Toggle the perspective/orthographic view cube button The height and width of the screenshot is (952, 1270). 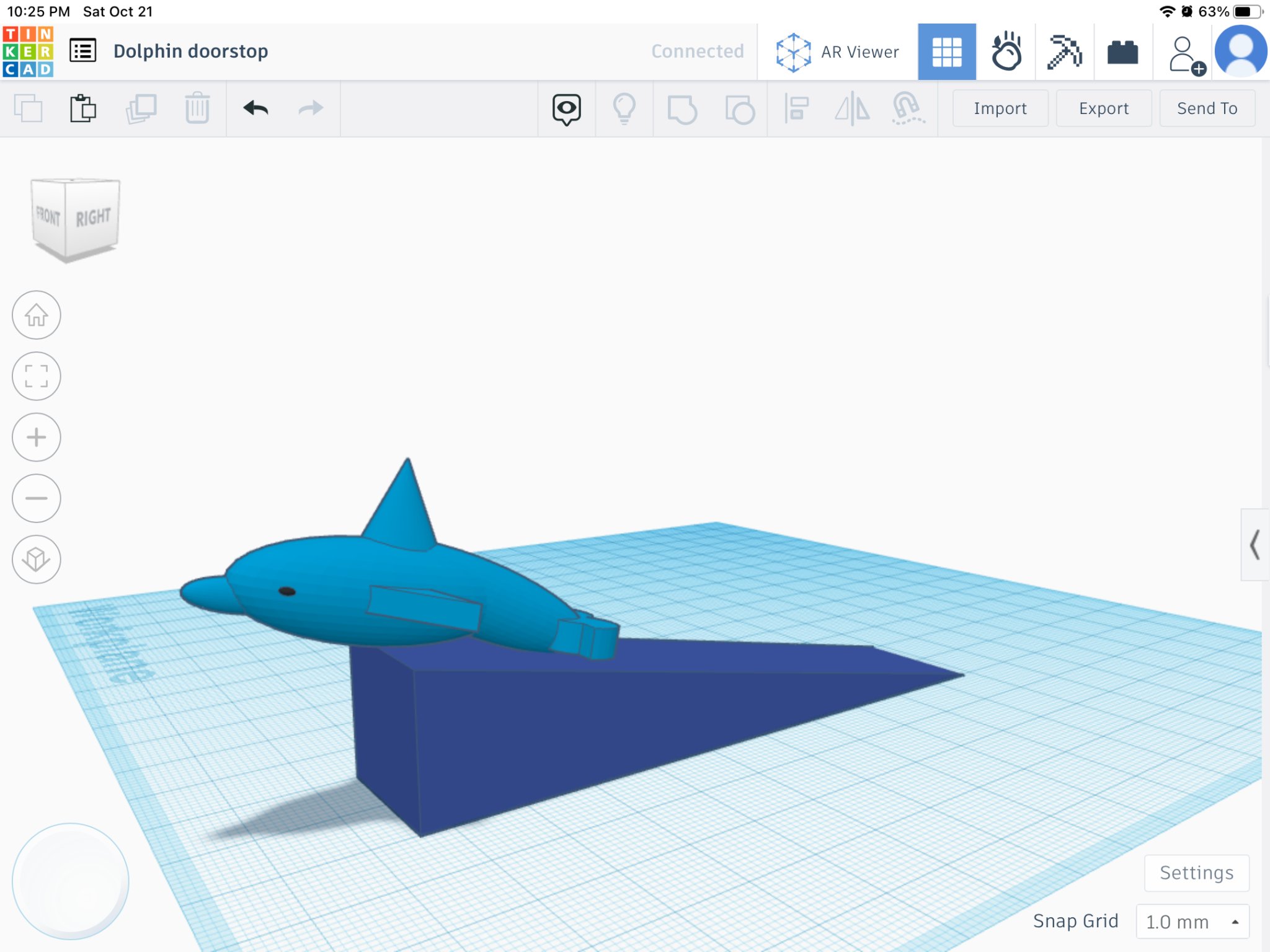coord(37,559)
